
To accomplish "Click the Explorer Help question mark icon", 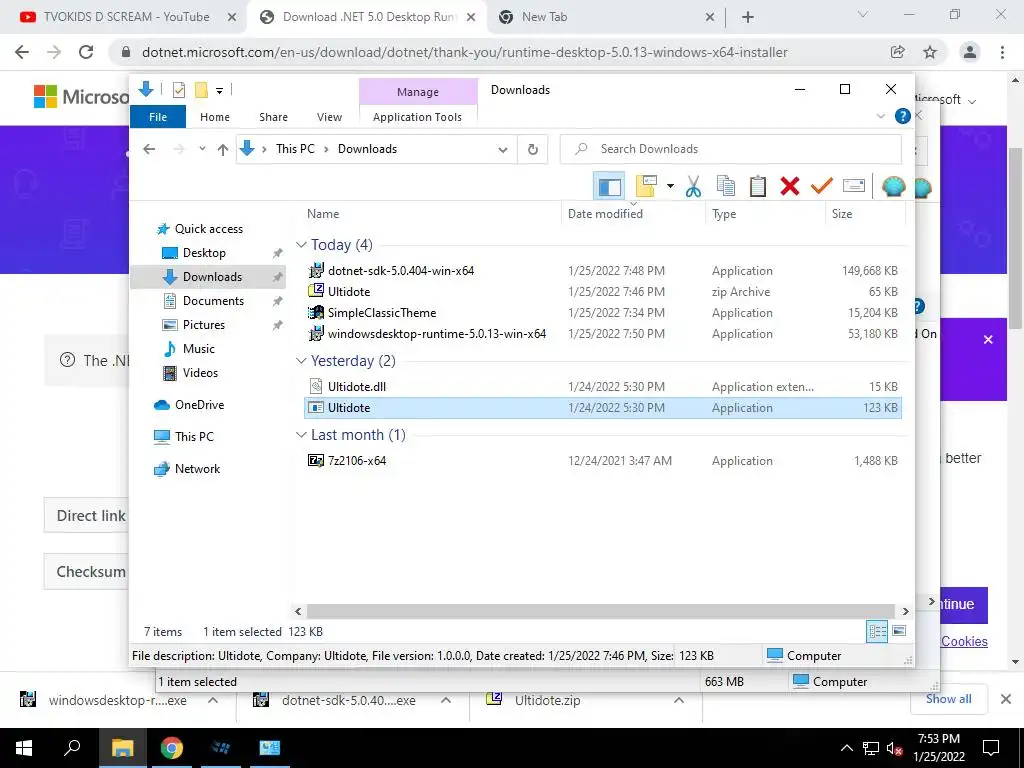I will [903, 116].
